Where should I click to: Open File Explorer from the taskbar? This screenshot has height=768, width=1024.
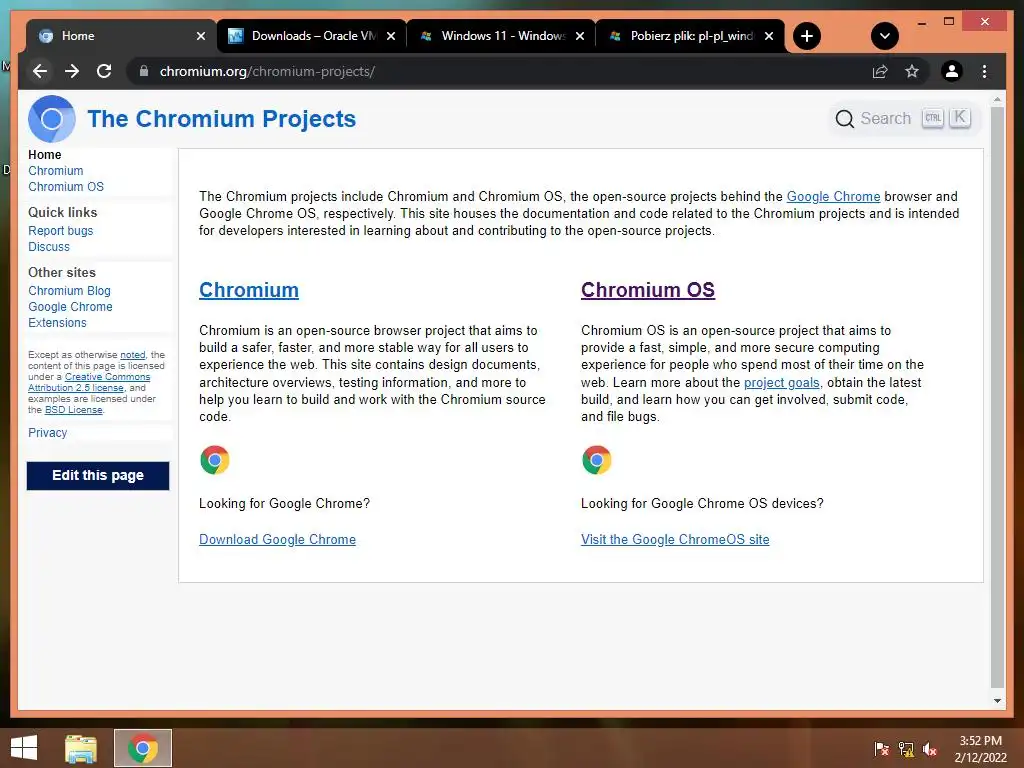point(81,748)
